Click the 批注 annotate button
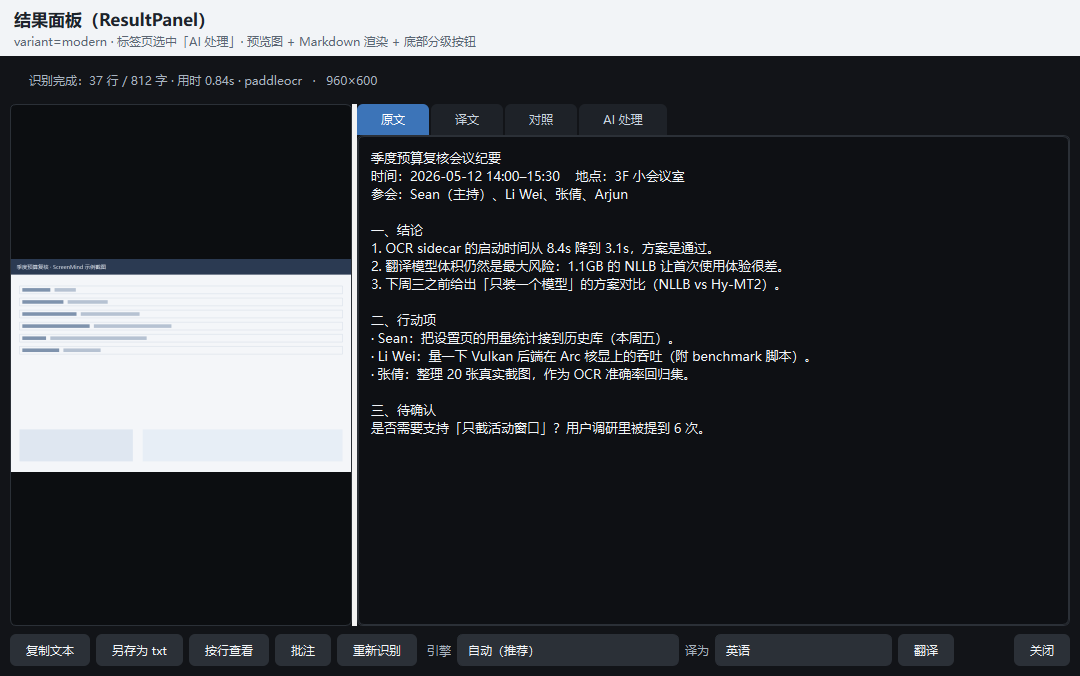1080x676 pixels. click(x=303, y=651)
